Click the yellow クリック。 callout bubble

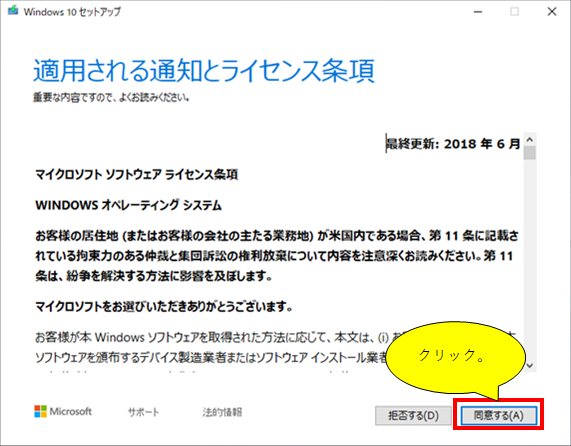pyautogui.click(x=455, y=357)
